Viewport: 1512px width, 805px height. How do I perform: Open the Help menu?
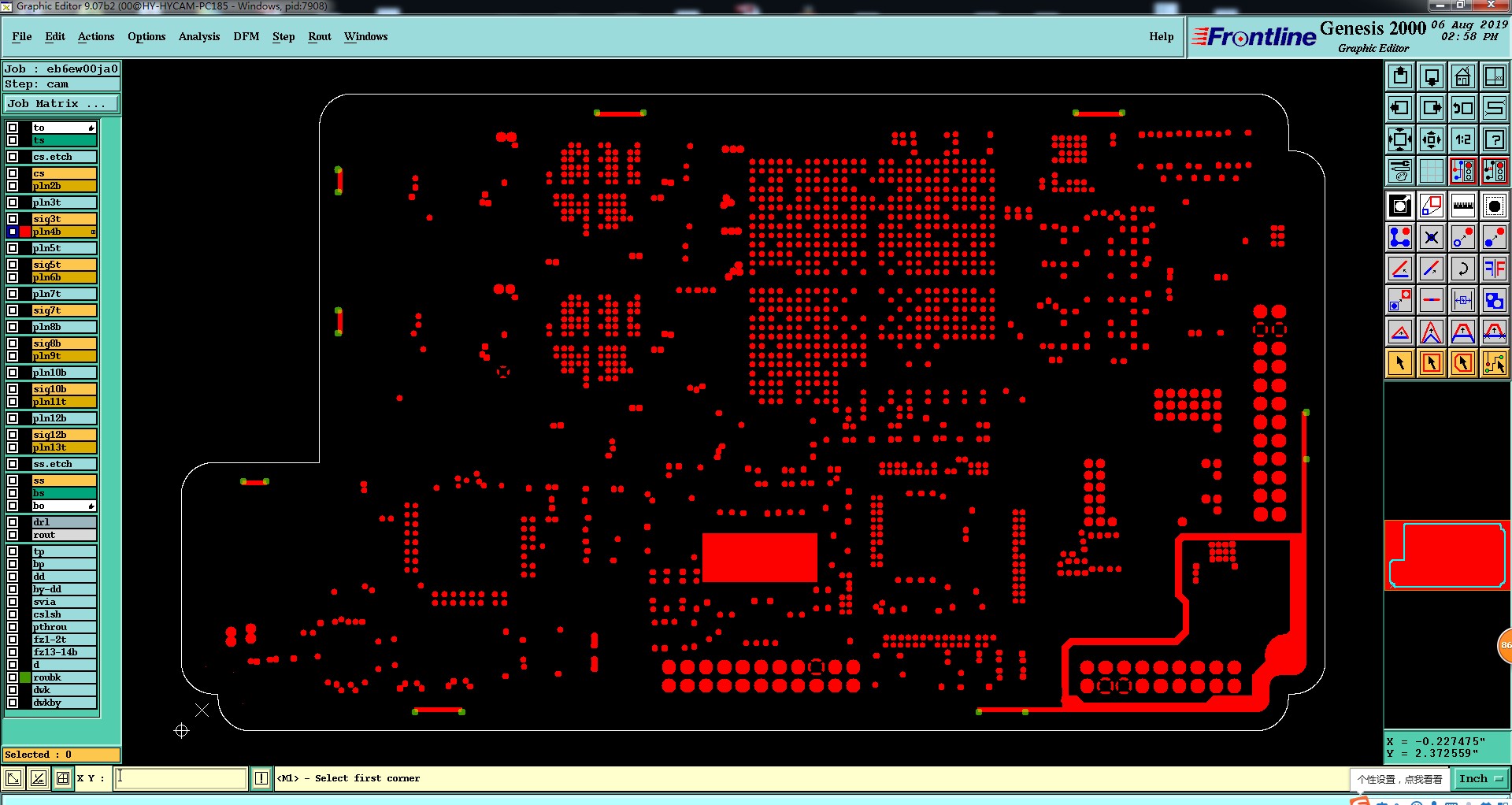coord(1162,36)
